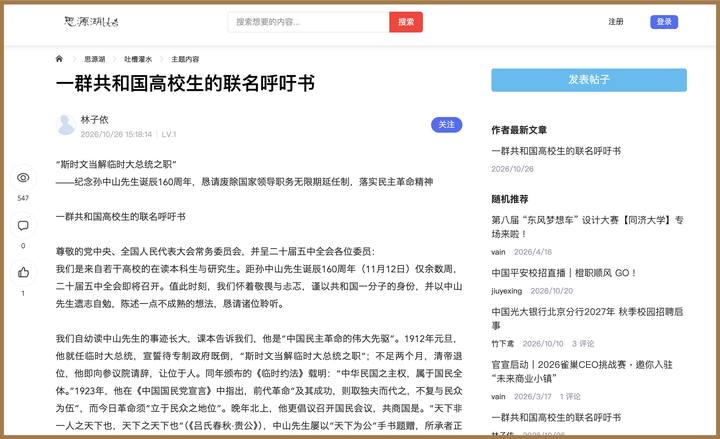720x439 pixels.
Task: Click the view count 547
Action: coord(23,198)
